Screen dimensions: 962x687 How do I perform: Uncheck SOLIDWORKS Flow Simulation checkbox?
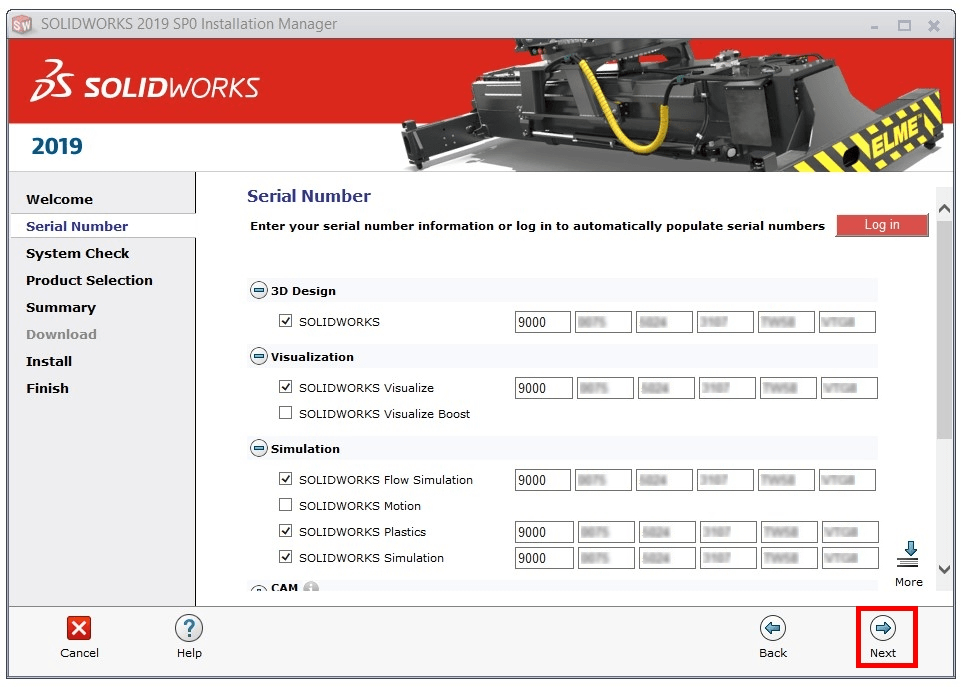pyautogui.click(x=285, y=479)
